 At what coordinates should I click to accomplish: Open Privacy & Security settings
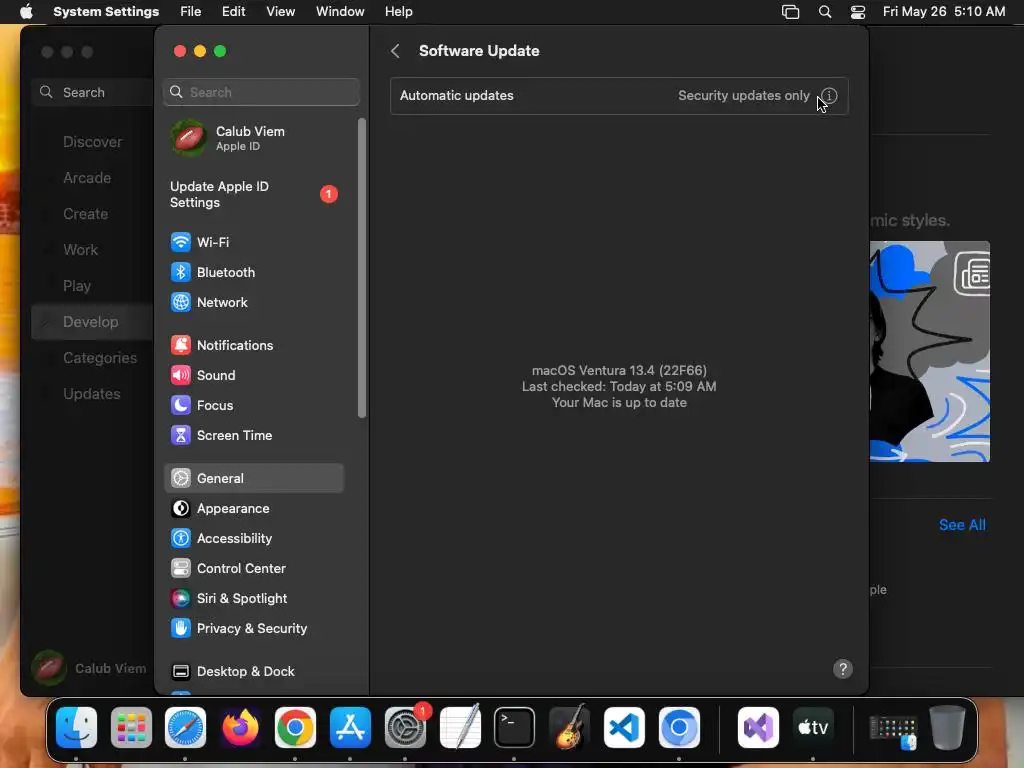pos(254,628)
